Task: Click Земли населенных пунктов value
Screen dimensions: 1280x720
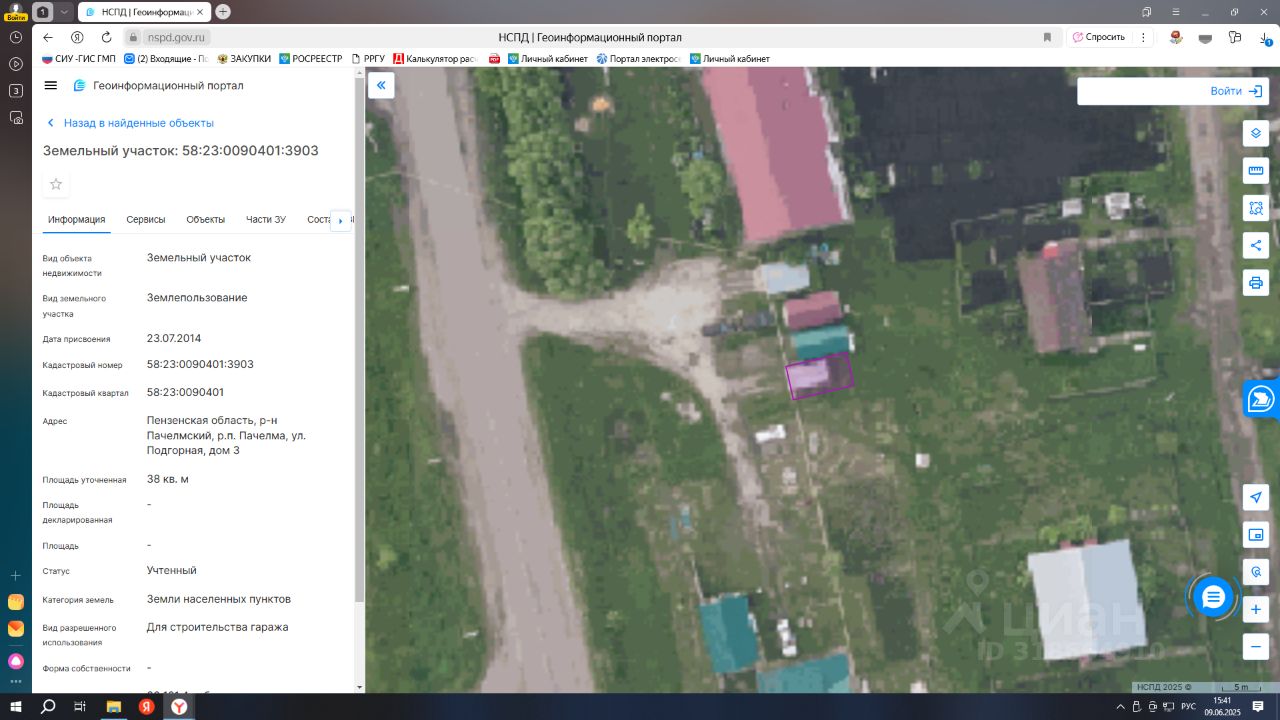Action: click(x=219, y=599)
